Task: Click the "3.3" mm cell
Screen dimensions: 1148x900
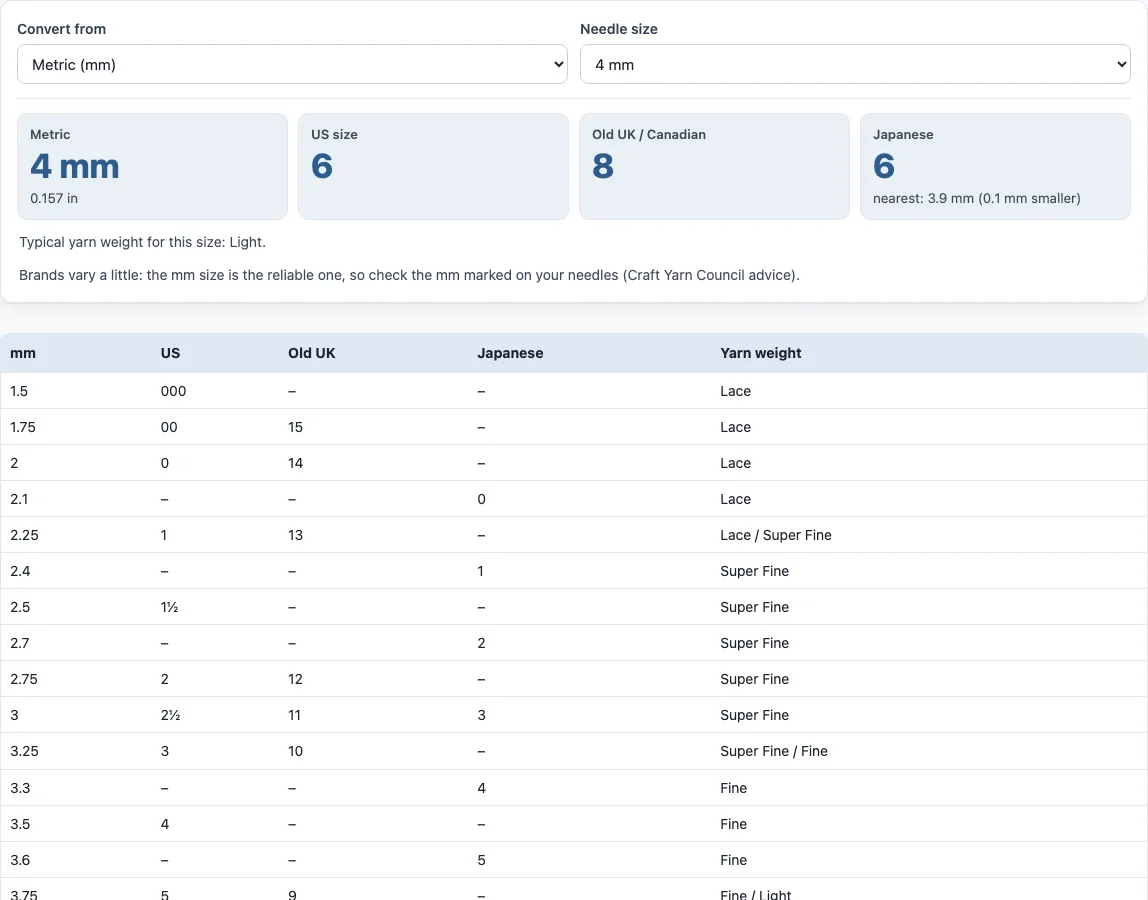Action: [20, 788]
